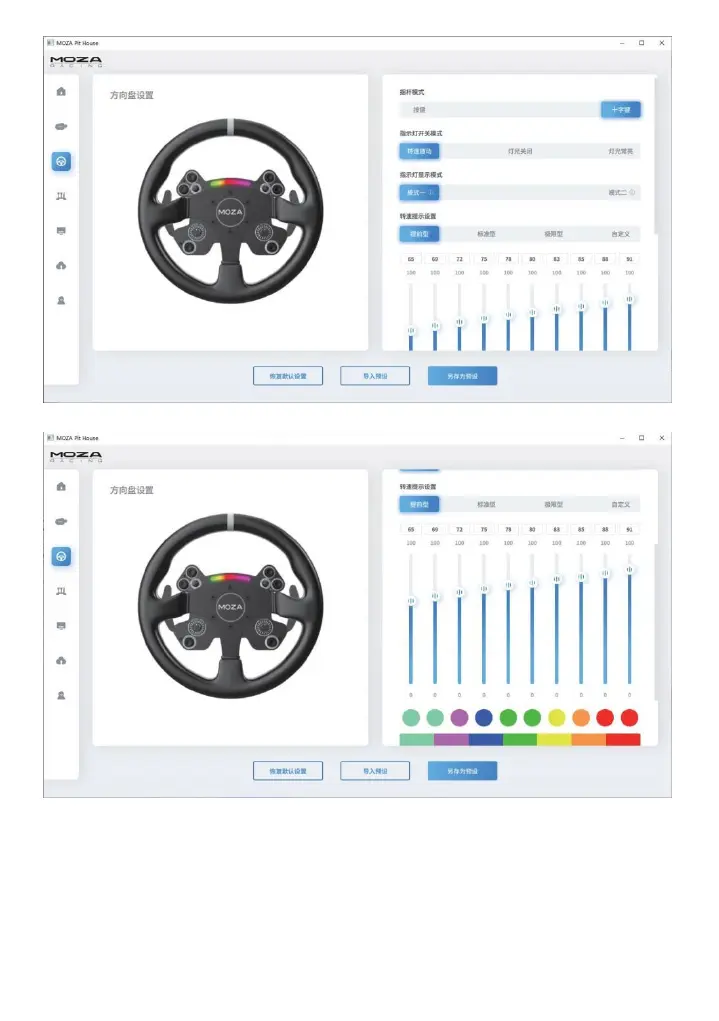Click the 72 value field in top window
The height and width of the screenshot is (1021, 719).
(459, 259)
